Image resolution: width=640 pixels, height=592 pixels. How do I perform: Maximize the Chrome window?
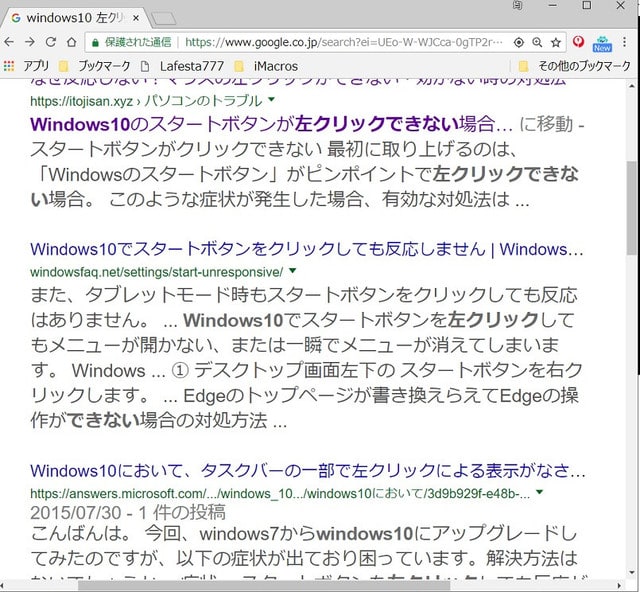[587, 5]
